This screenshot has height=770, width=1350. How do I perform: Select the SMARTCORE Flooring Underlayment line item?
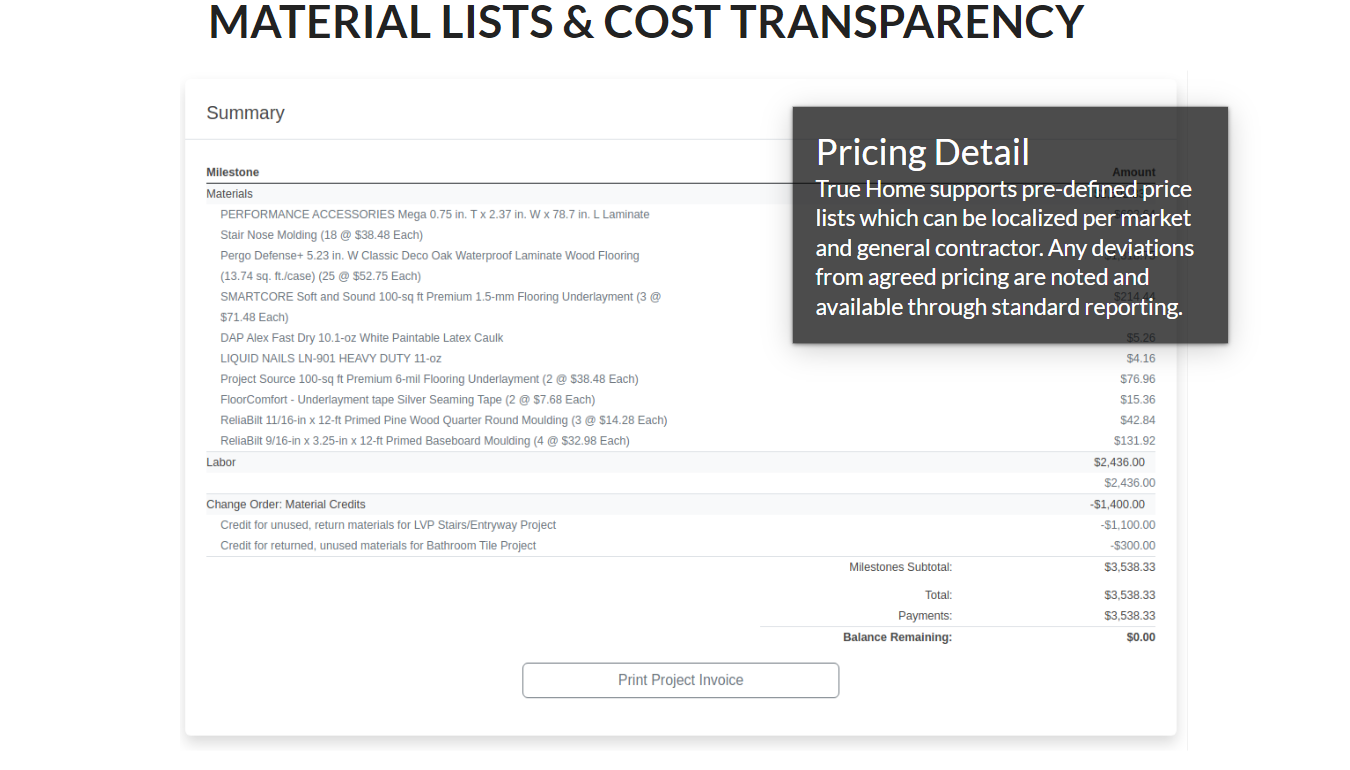tap(440, 296)
